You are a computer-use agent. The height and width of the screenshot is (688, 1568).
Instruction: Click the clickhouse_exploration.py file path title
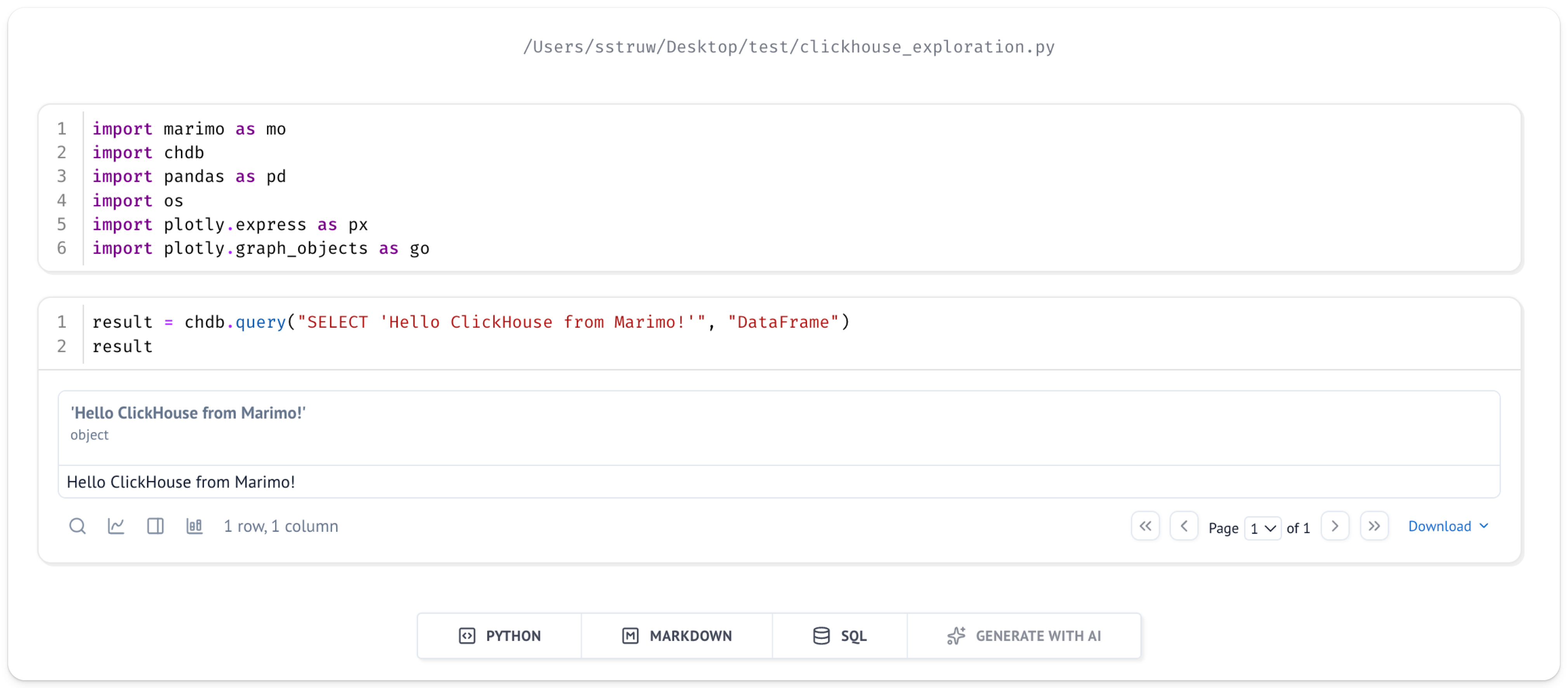[789, 47]
